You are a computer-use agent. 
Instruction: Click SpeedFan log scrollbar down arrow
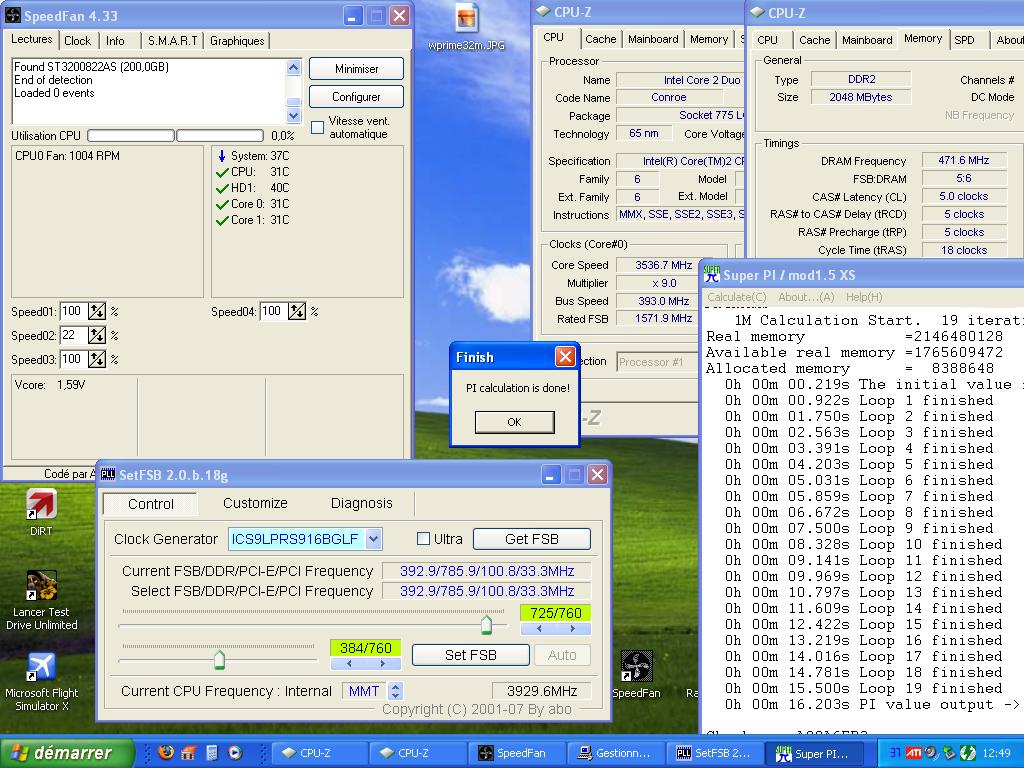(294, 116)
